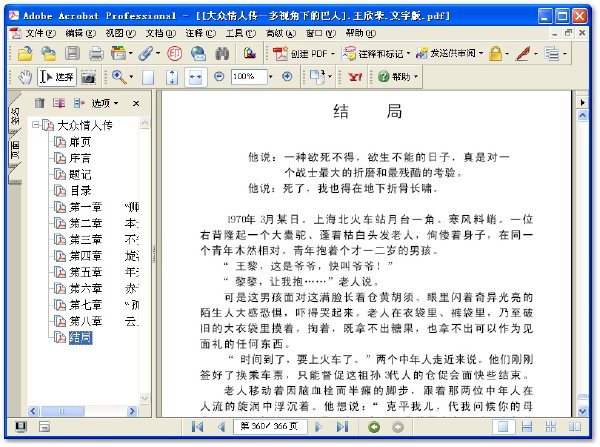Image resolution: width=600 pixels, height=447 pixels.
Task: Select the 第五章 bookmark
Action: pyautogui.click(x=86, y=272)
